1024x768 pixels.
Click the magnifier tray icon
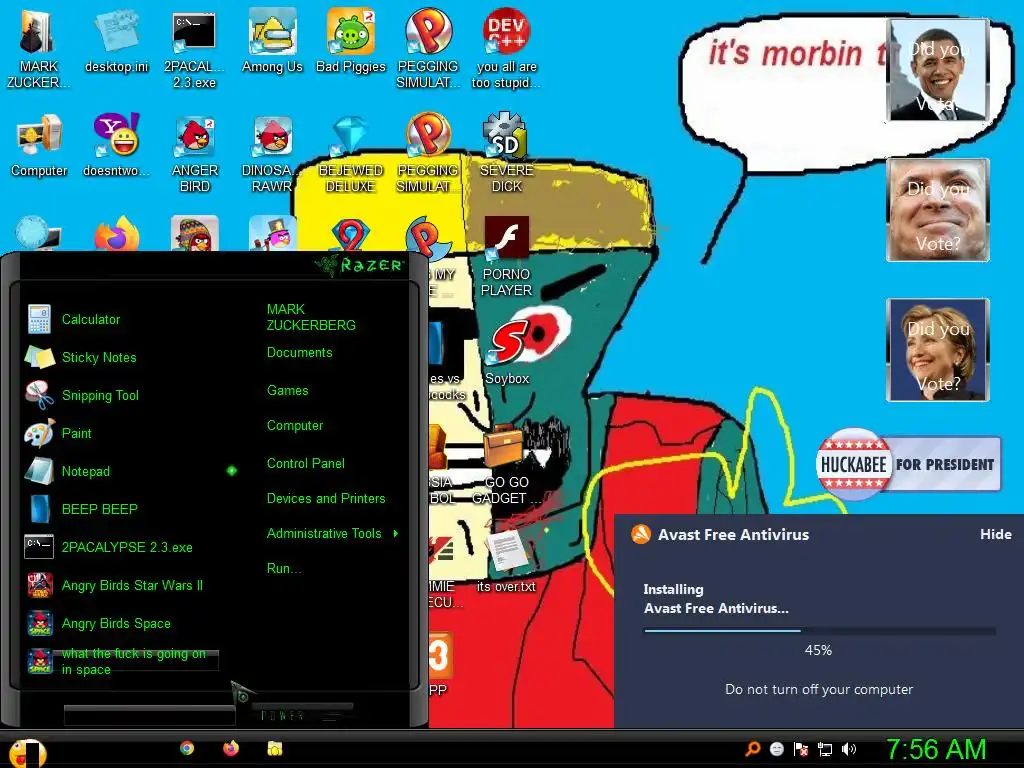coord(753,749)
